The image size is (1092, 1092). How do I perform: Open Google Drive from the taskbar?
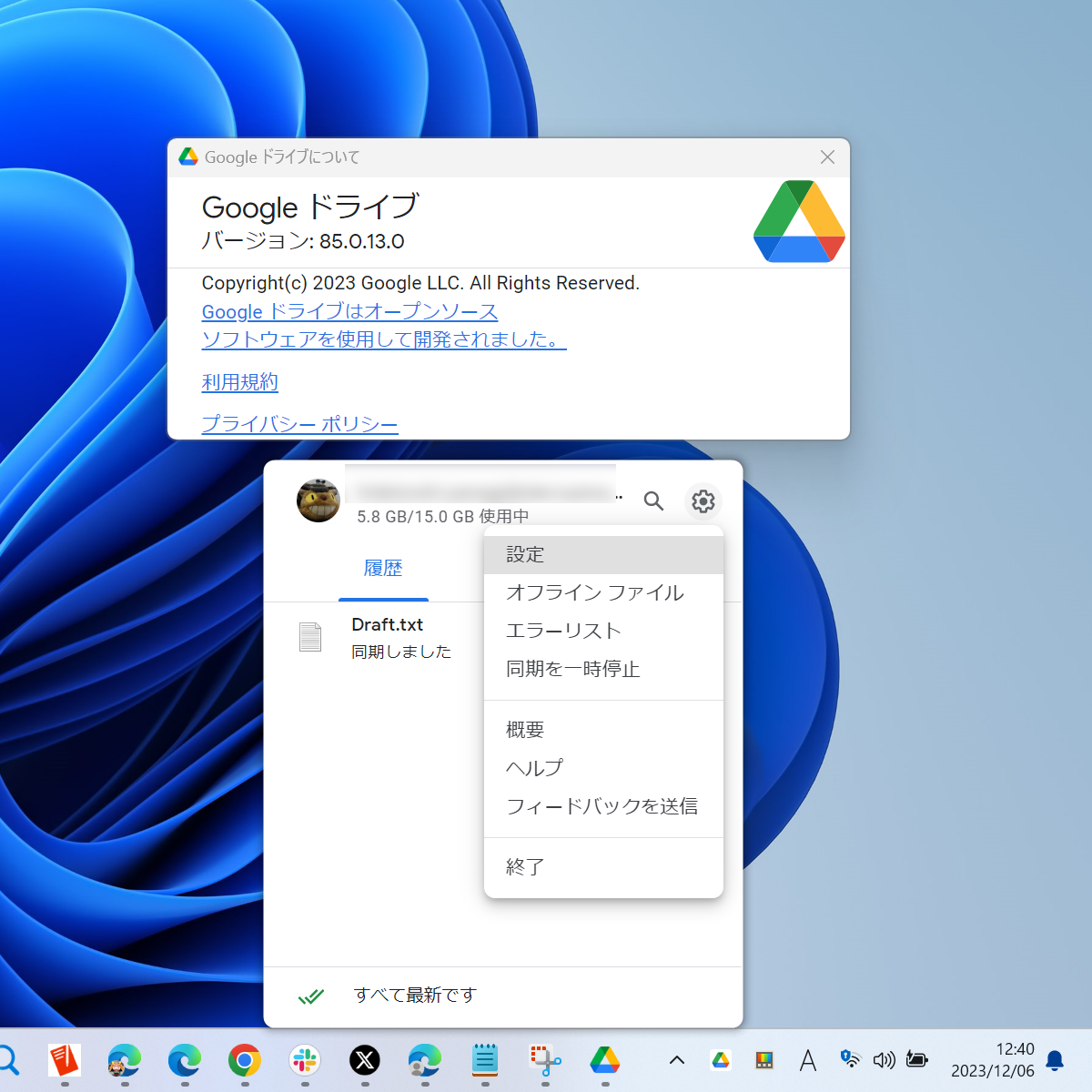605,1062
